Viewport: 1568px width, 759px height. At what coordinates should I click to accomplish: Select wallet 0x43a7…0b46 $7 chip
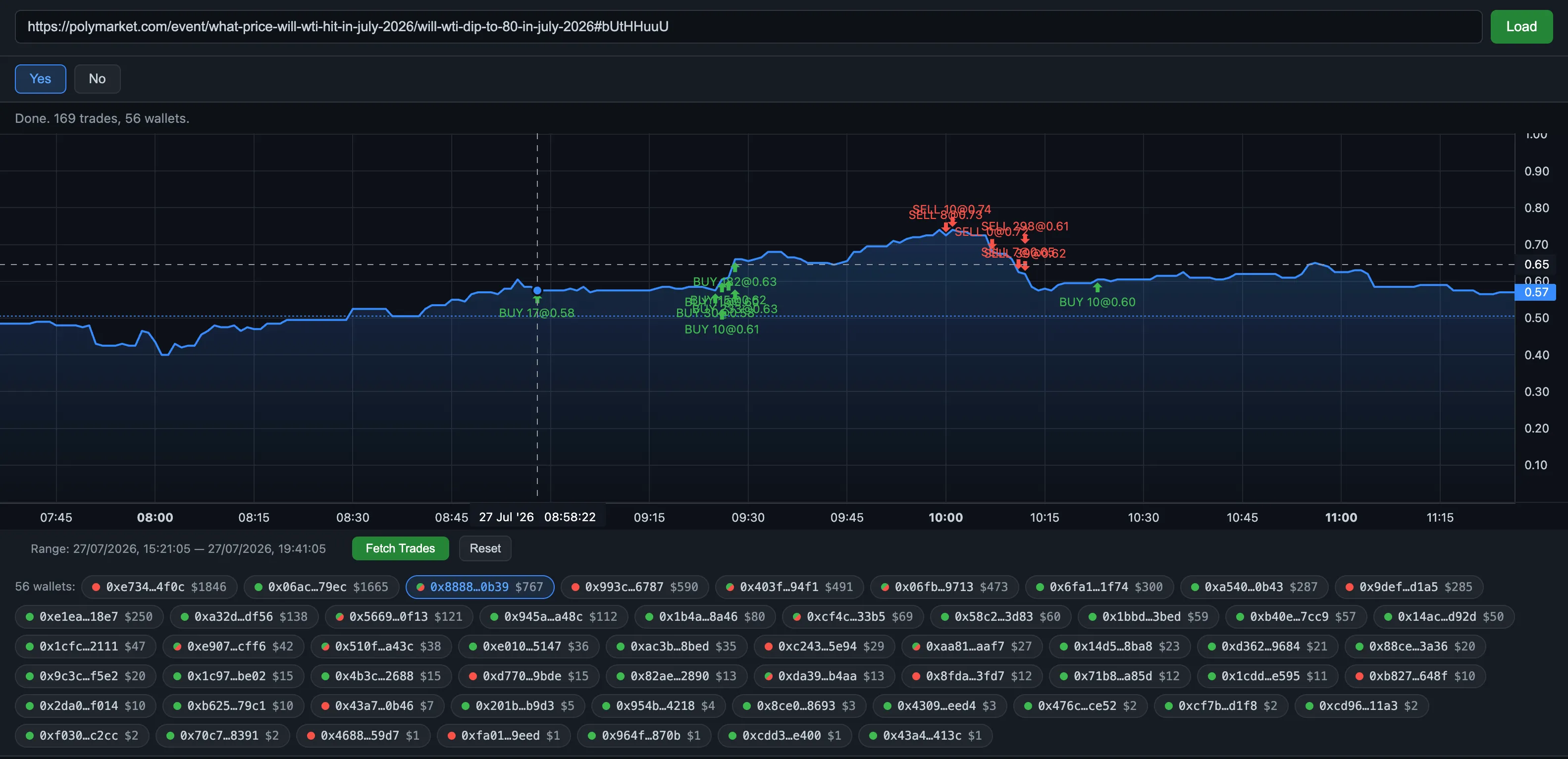[x=377, y=706]
